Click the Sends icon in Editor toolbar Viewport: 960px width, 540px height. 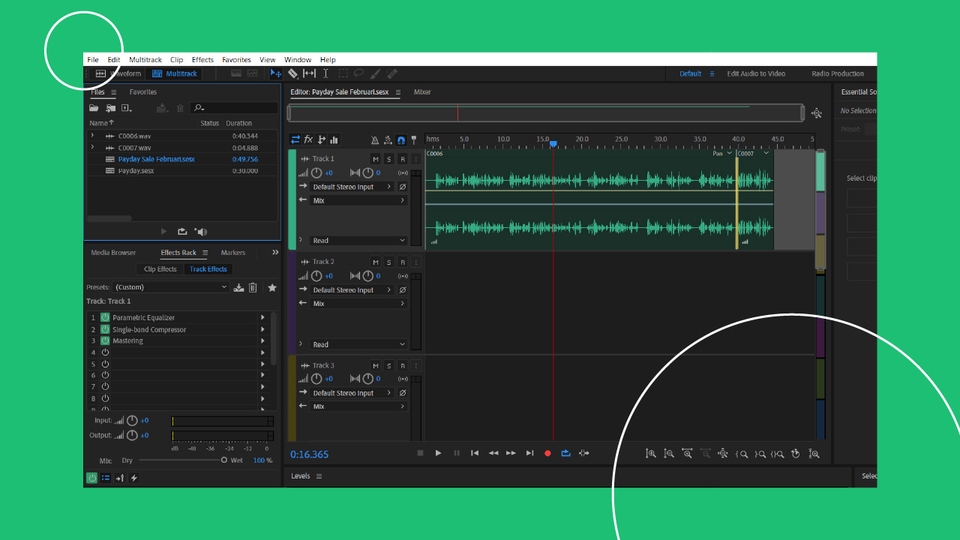[x=321, y=140]
